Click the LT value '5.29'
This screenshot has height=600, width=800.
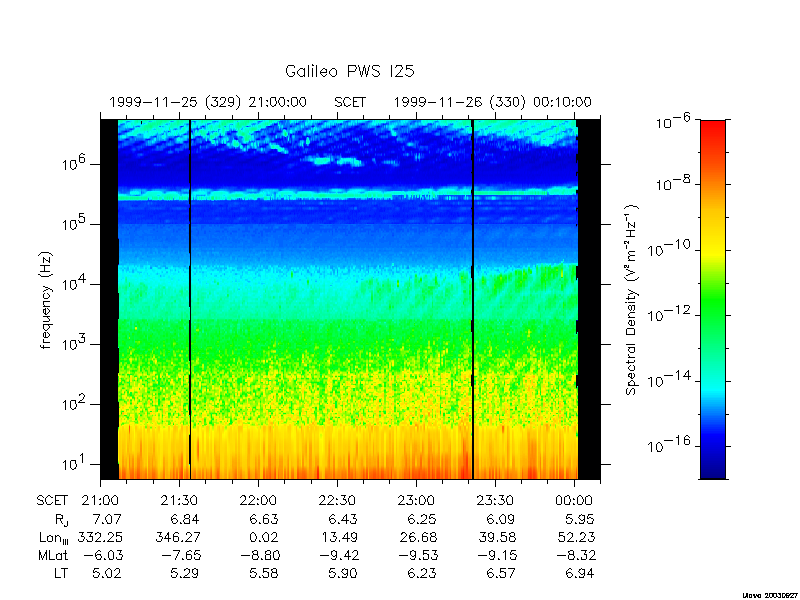click(x=184, y=573)
